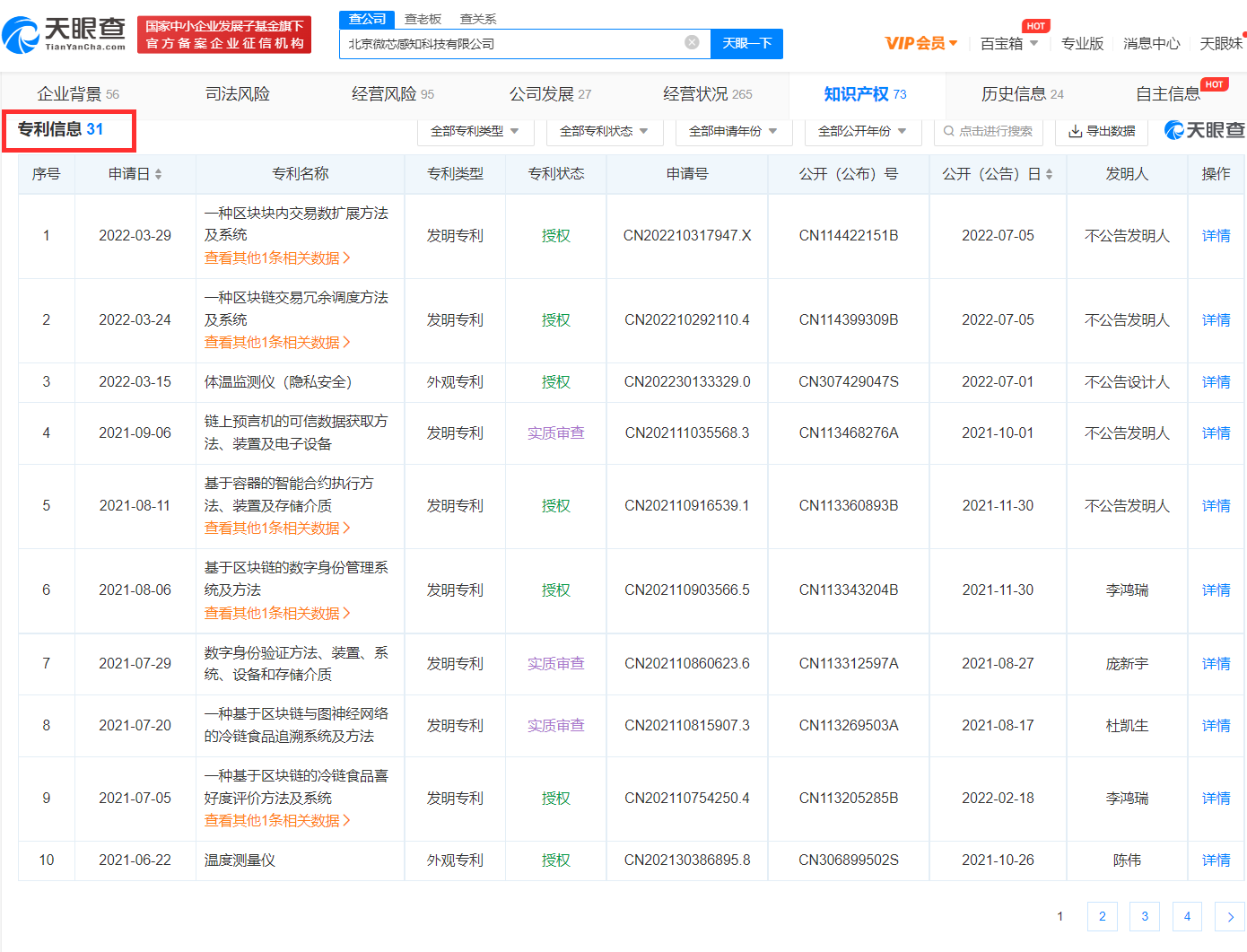
Task: Select the 查老板 search tab
Action: (x=423, y=19)
